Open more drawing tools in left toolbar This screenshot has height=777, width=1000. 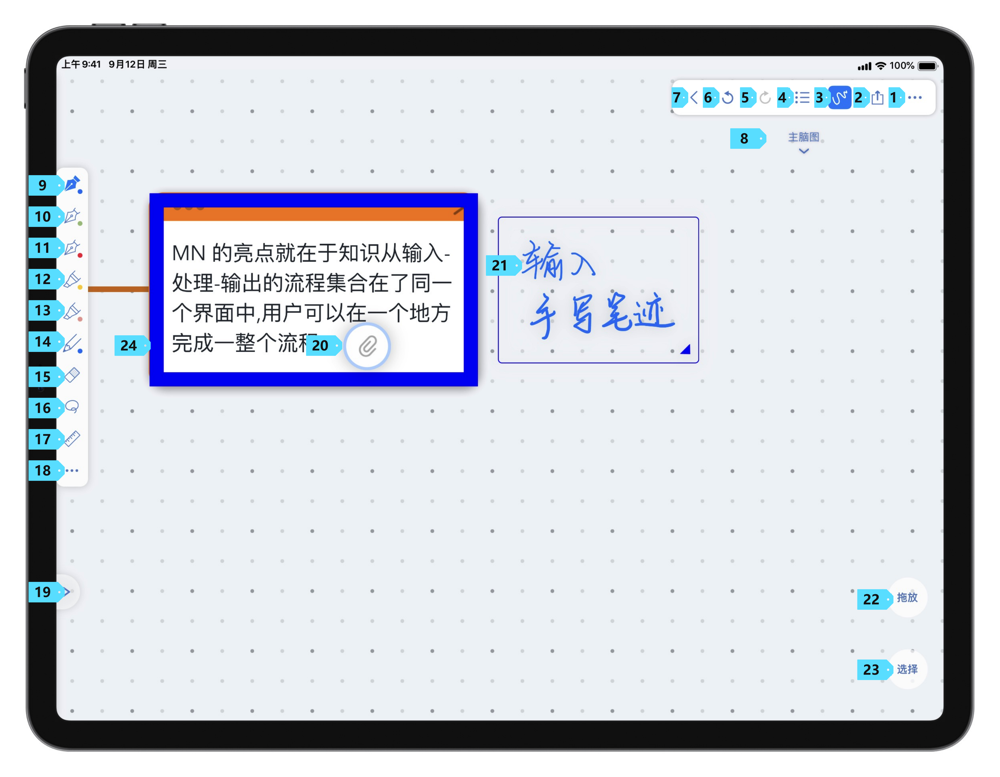(x=72, y=470)
